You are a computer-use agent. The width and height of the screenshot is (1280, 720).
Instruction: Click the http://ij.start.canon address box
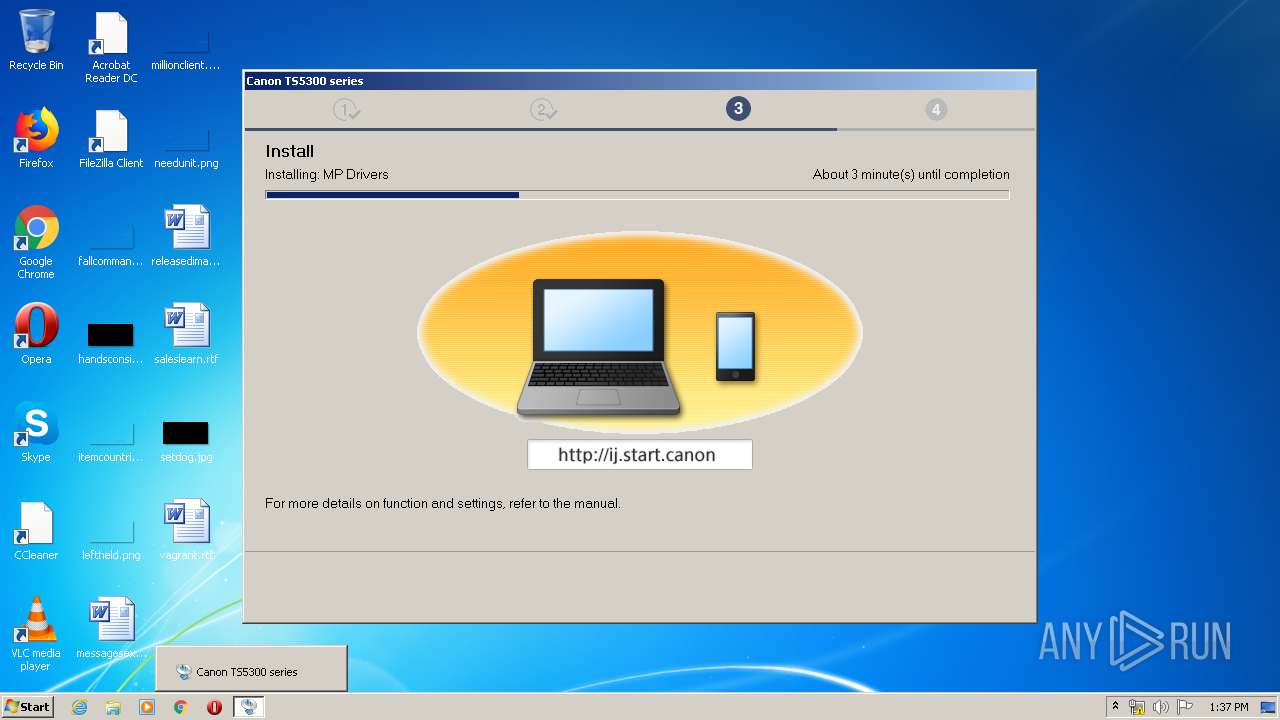(x=640, y=455)
